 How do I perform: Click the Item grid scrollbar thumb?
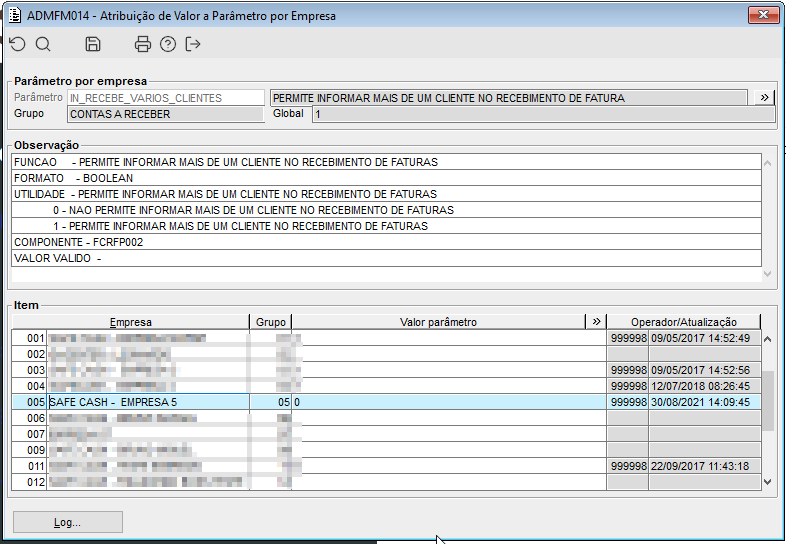pos(767,401)
